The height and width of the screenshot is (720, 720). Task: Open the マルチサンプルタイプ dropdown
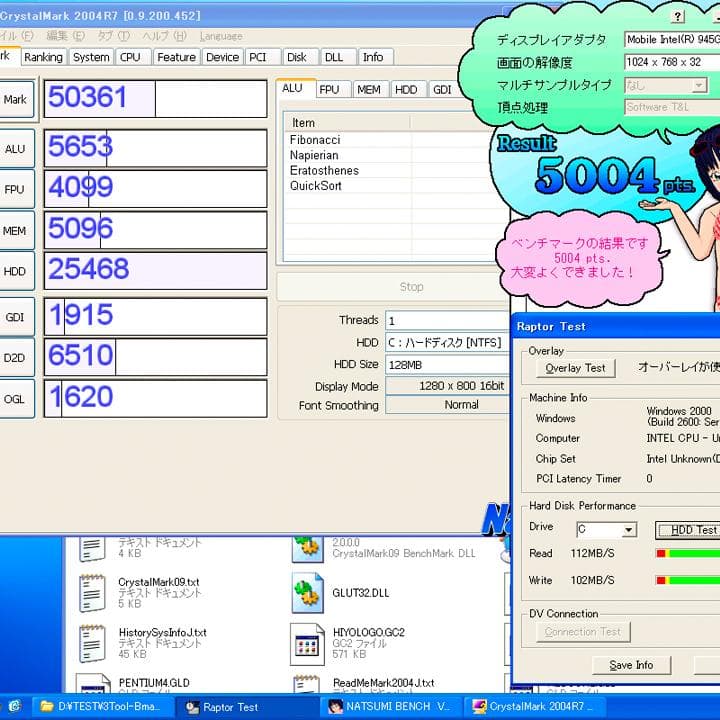[x=665, y=85]
